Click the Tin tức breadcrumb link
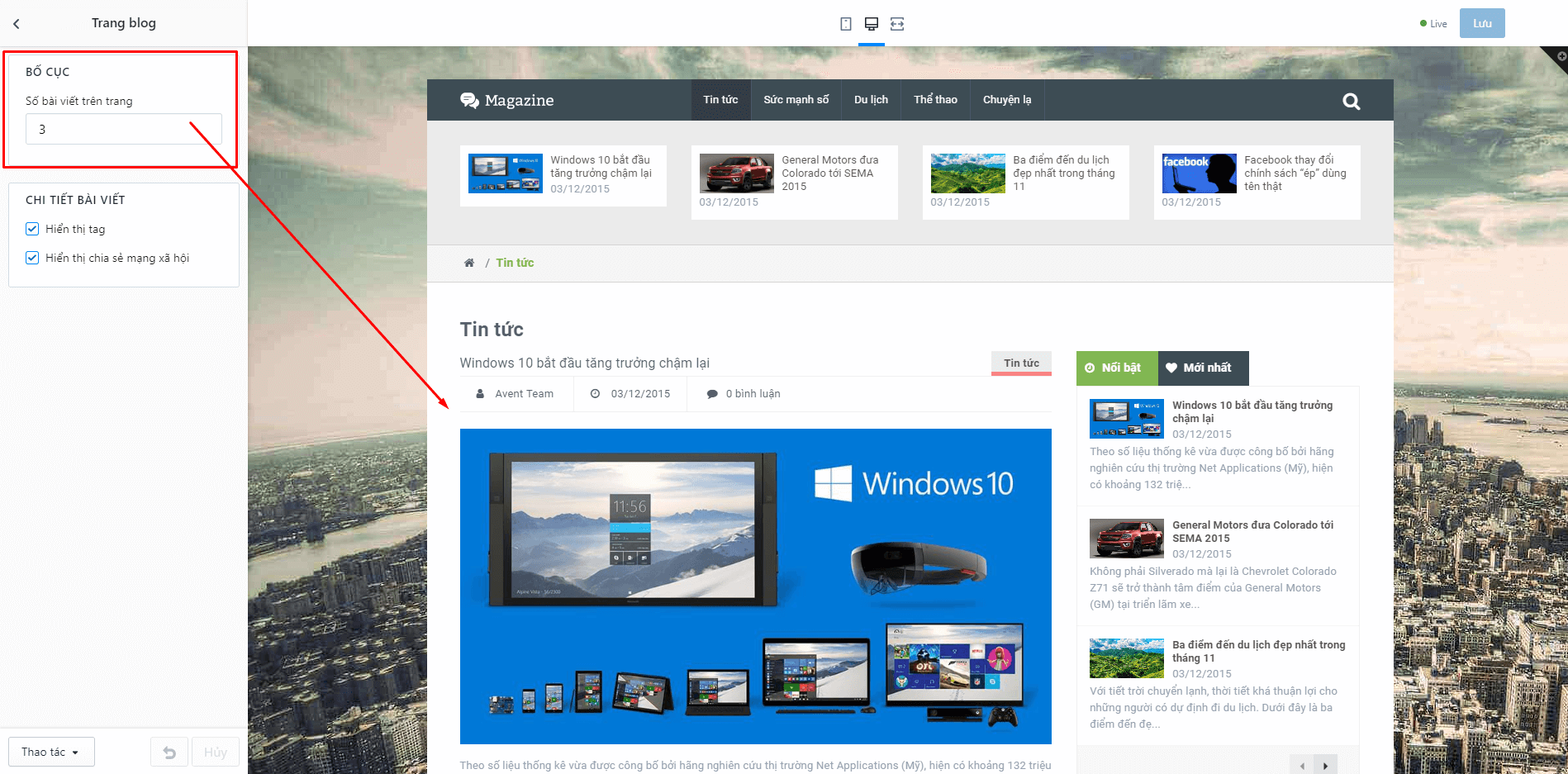1568x774 pixels. 515,263
